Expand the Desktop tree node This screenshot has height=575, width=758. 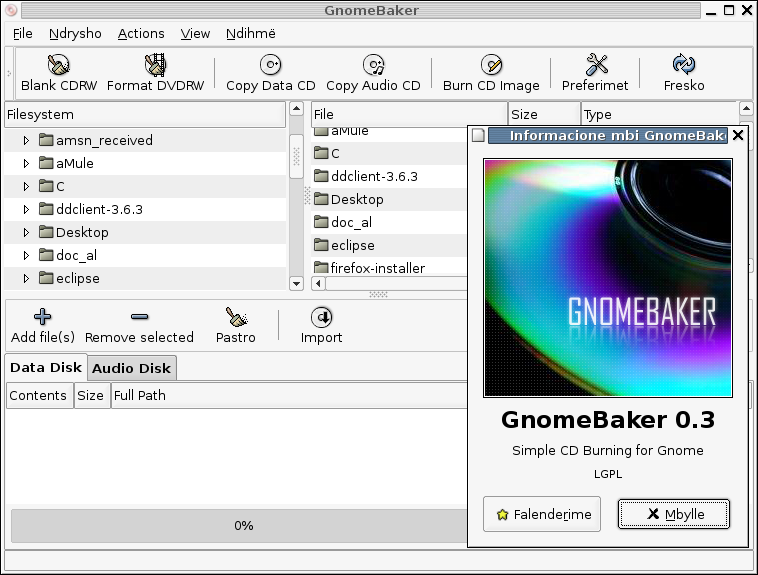click(x=26, y=232)
